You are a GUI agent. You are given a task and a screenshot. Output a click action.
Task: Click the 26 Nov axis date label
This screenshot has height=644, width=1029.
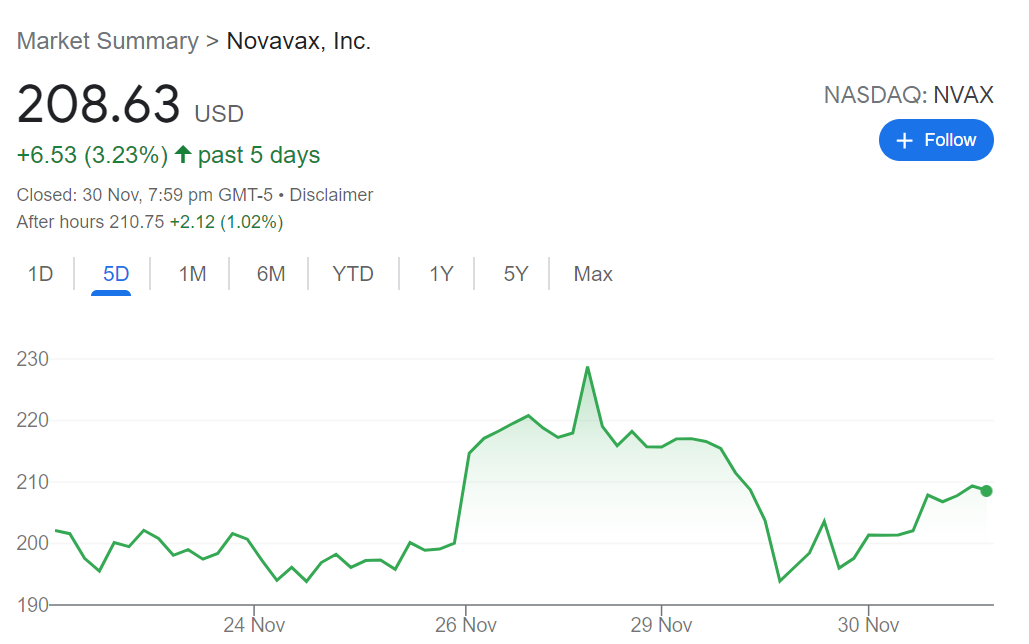[x=467, y=625]
